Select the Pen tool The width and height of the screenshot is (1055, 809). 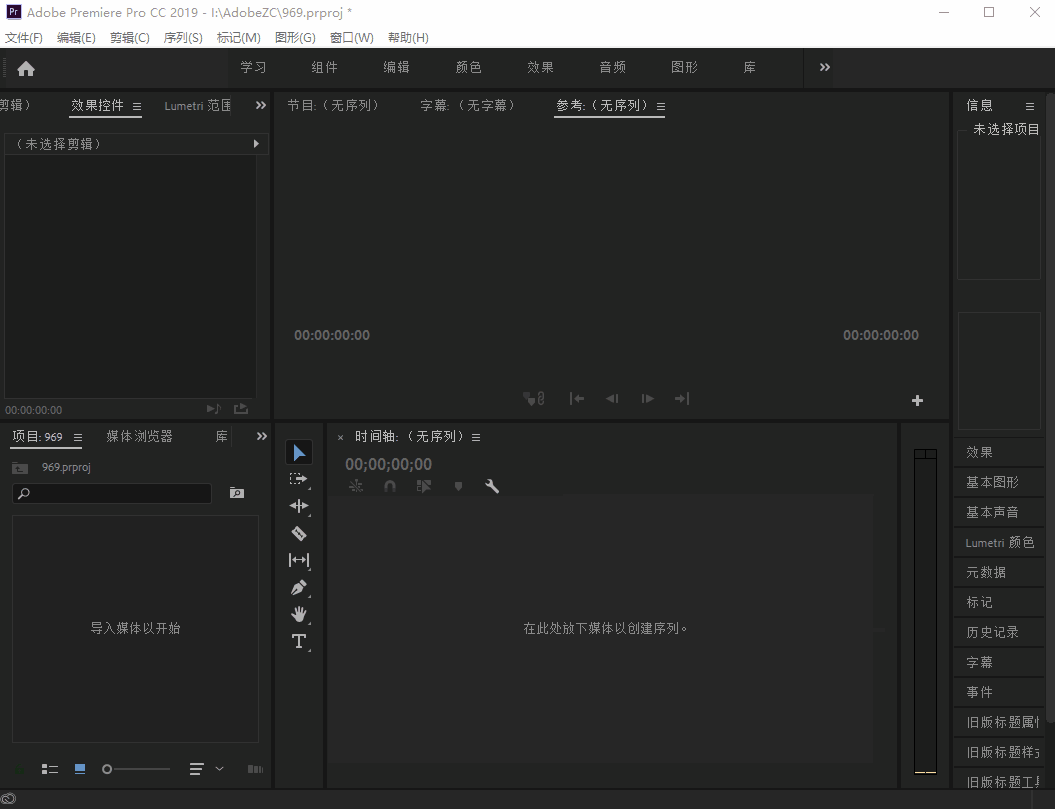298,587
